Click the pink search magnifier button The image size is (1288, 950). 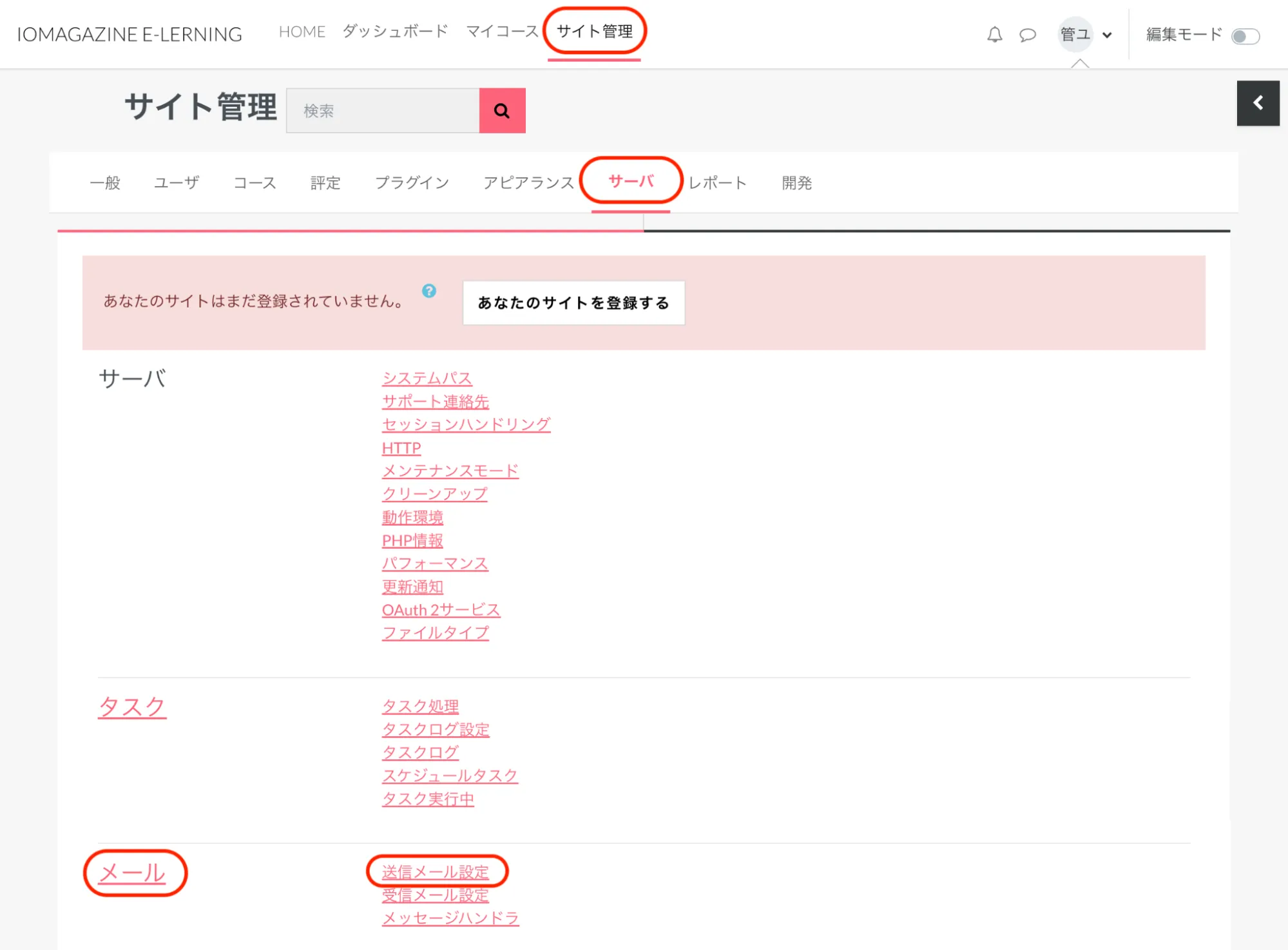502,111
